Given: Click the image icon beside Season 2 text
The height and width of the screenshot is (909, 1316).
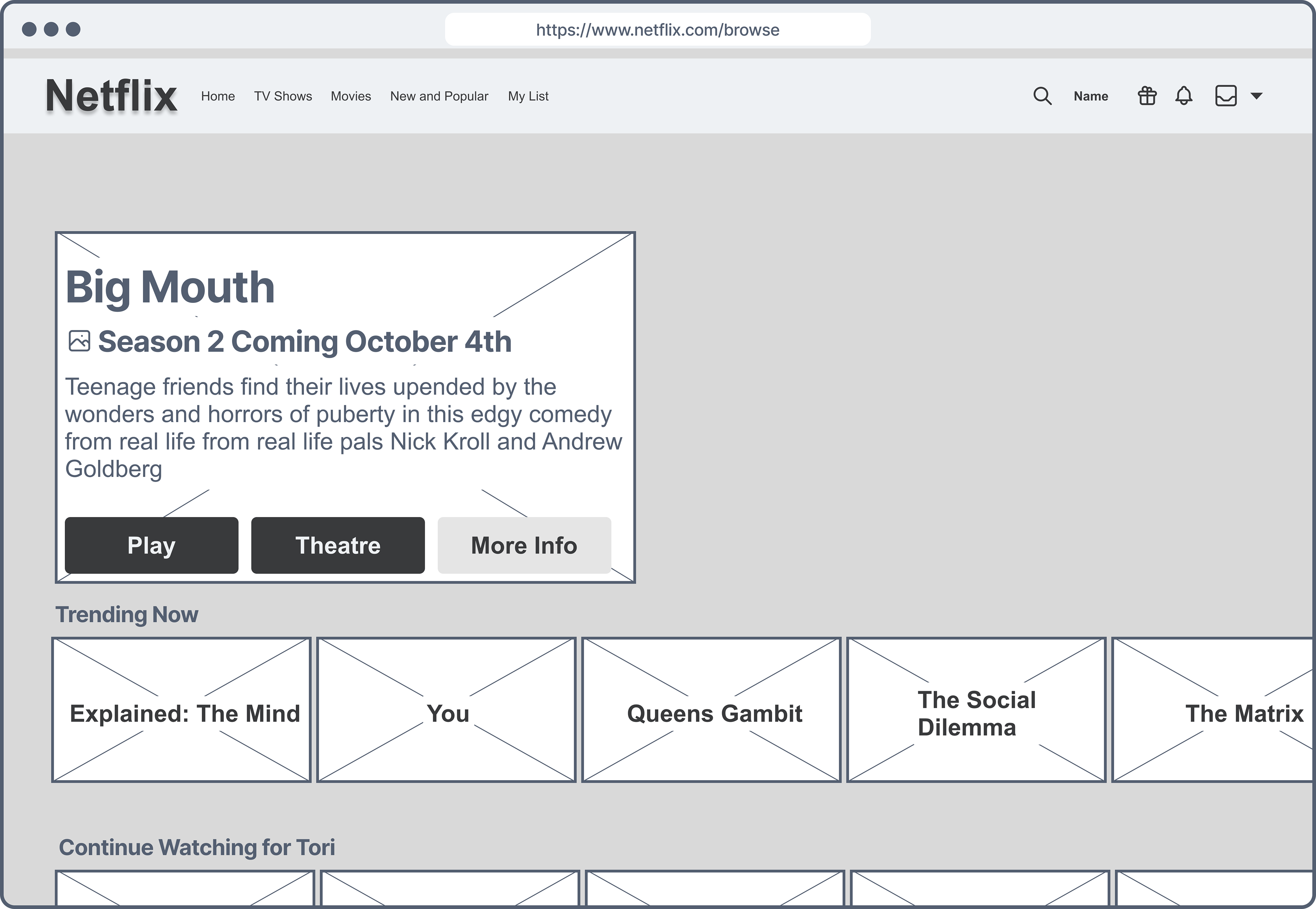Looking at the screenshot, I should [x=79, y=341].
